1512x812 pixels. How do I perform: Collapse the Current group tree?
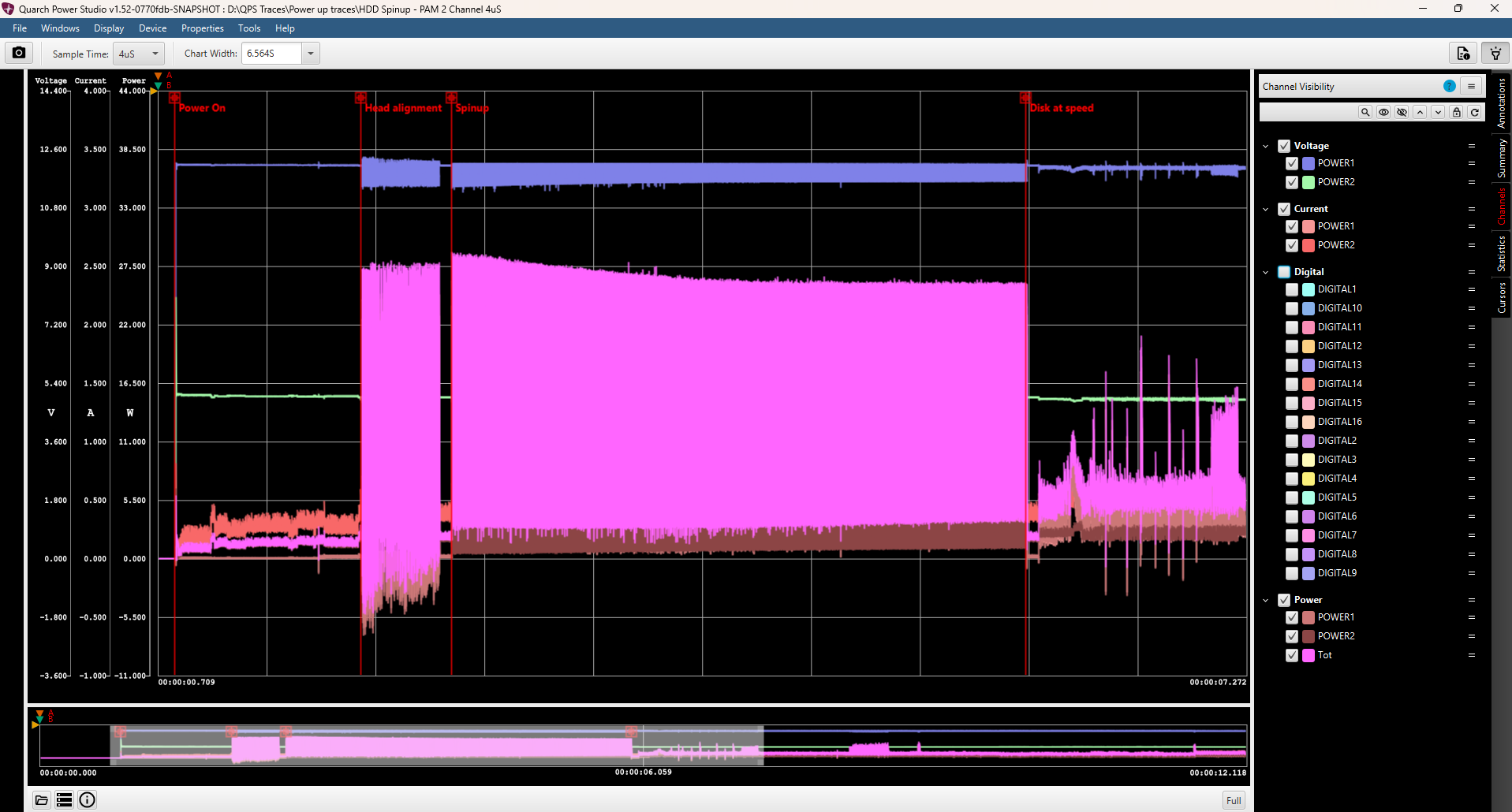[x=1266, y=209]
